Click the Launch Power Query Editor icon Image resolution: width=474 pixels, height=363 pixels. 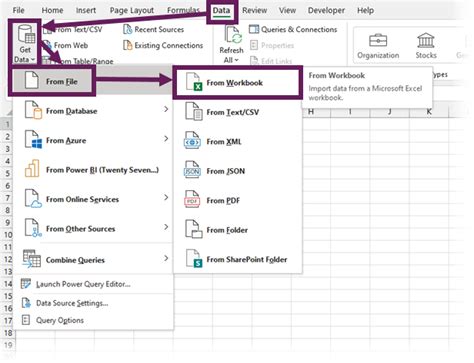pyautogui.click(x=26, y=284)
